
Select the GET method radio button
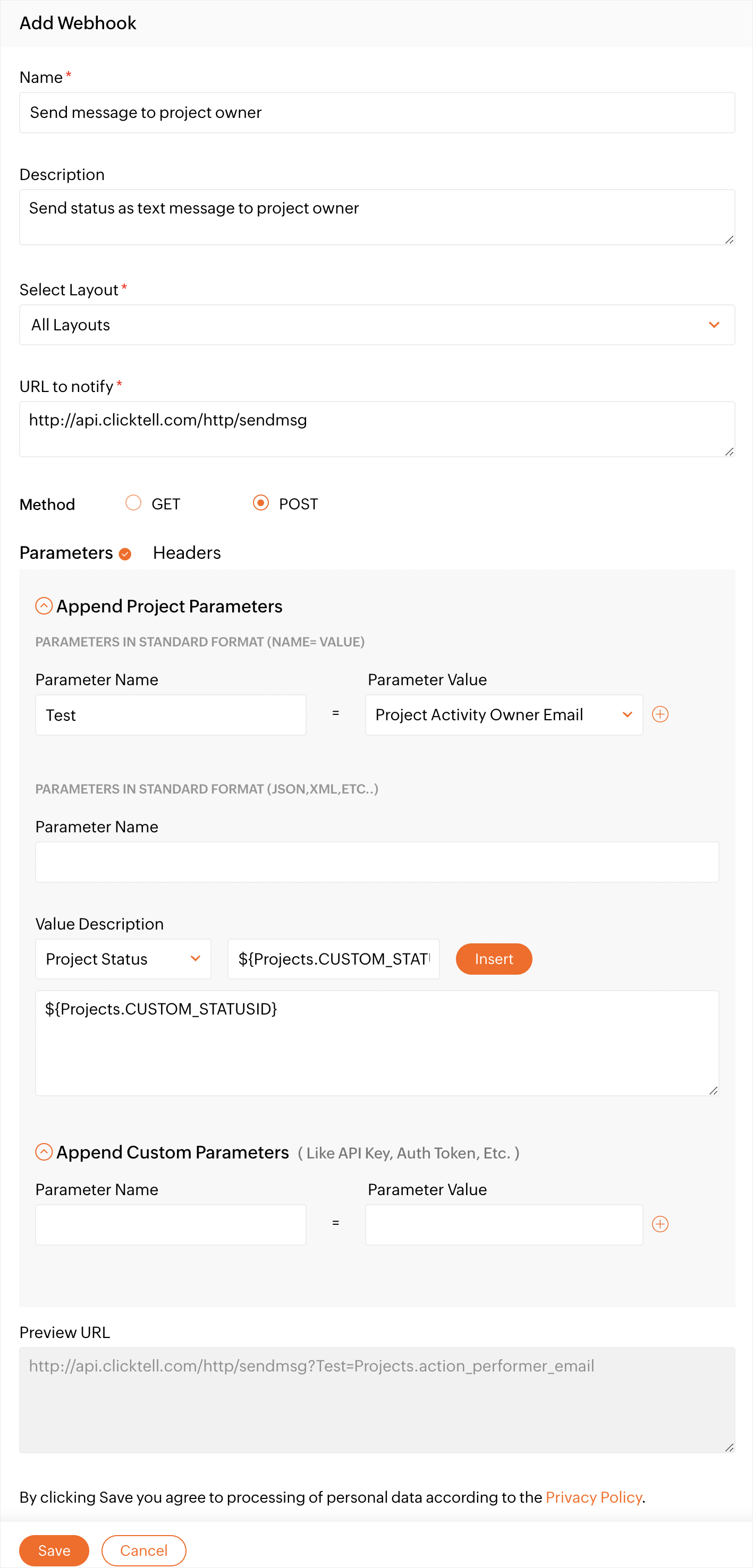(x=133, y=503)
